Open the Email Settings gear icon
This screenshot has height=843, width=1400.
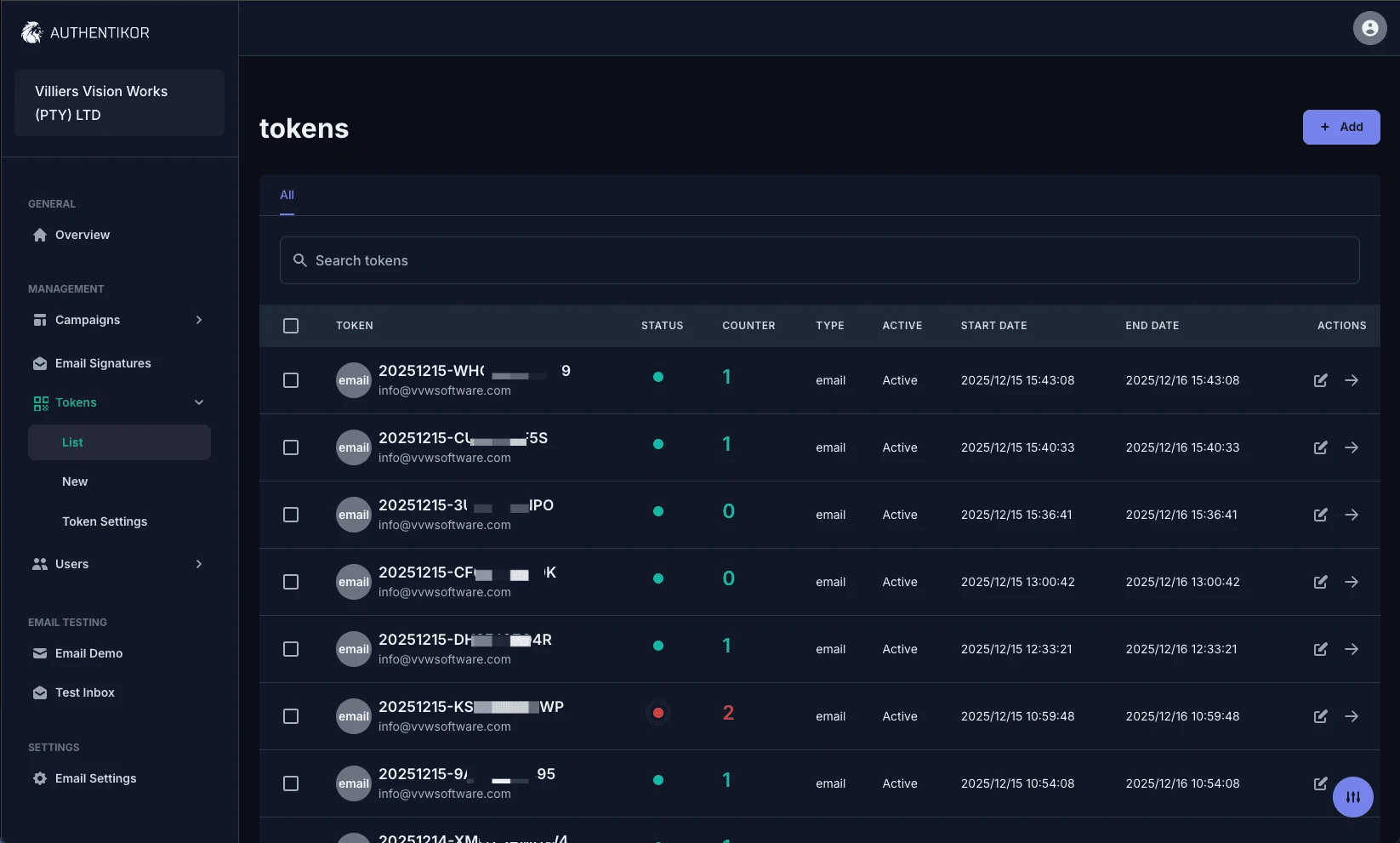pyautogui.click(x=39, y=777)
